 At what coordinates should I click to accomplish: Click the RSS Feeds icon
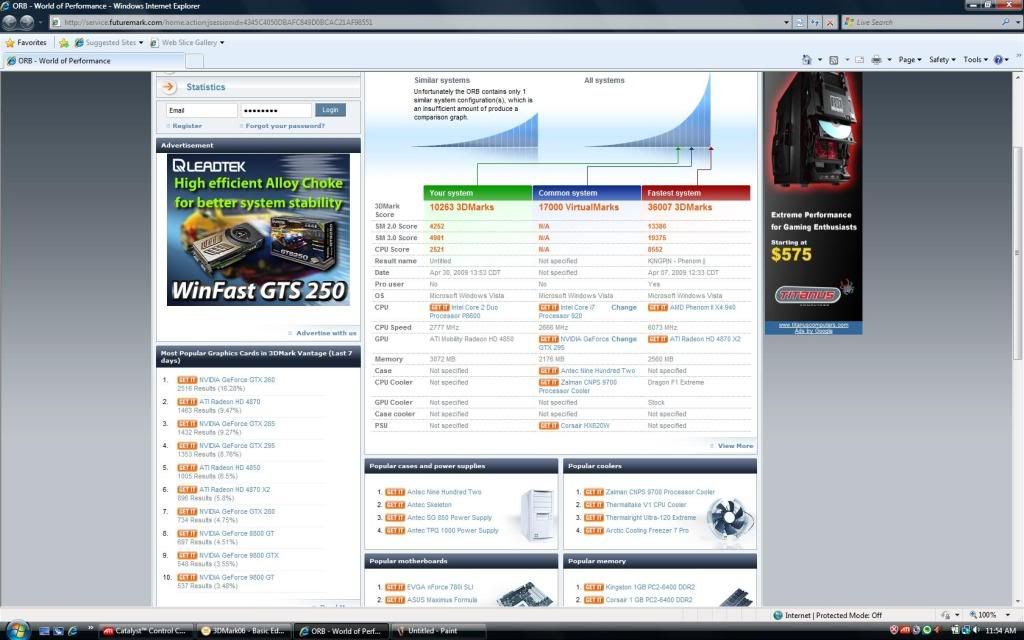pos(833,59)
